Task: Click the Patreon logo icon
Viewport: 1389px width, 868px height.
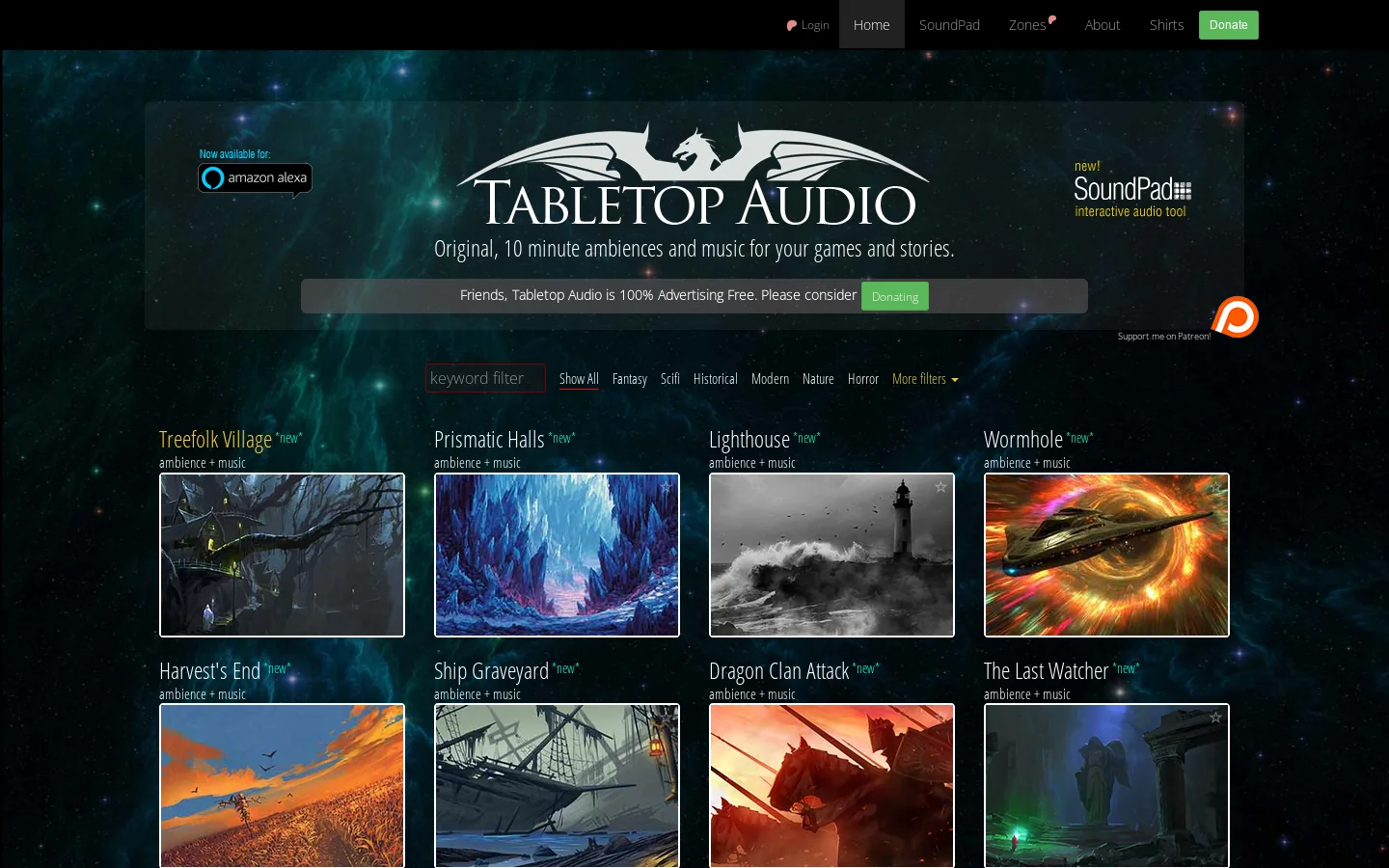Action: tap(1235, 316)
